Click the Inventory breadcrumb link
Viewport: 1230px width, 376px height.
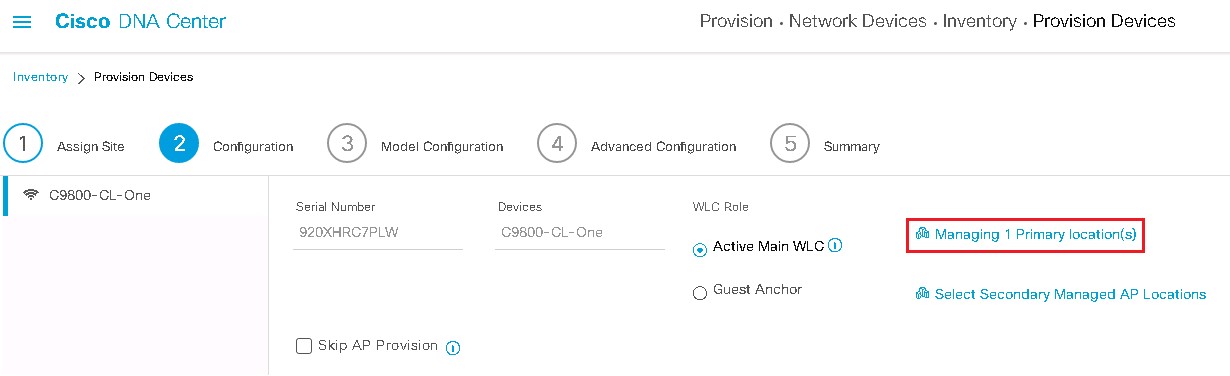pyautogui.click(x=41, y=77)
